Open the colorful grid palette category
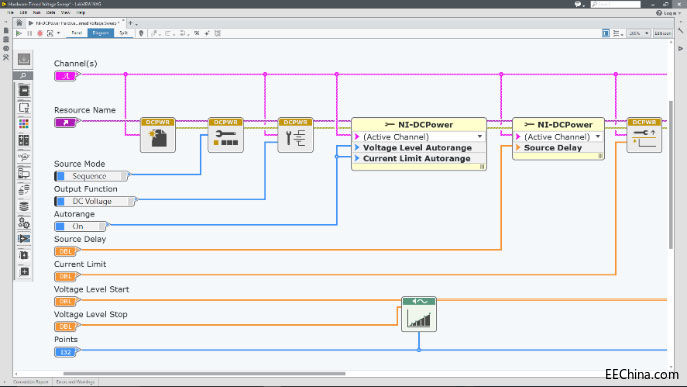This screenshot has height=387, width=687. click(24, 124)
